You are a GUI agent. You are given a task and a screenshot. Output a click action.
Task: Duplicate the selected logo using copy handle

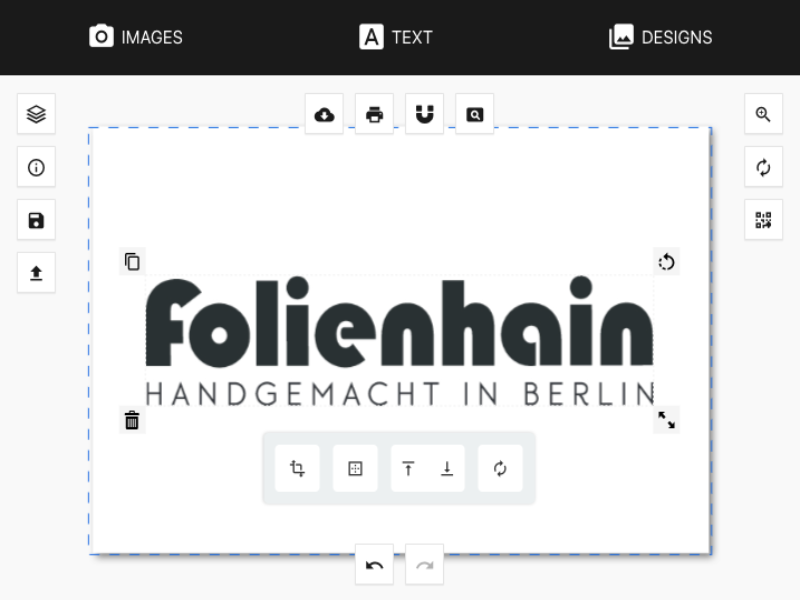(x=132, y=262)
